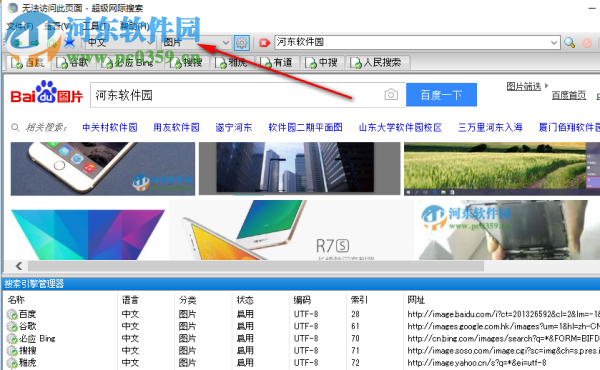Switch to the 谷歌 tab
Viewport: 600px width, 370px height.
73,63
